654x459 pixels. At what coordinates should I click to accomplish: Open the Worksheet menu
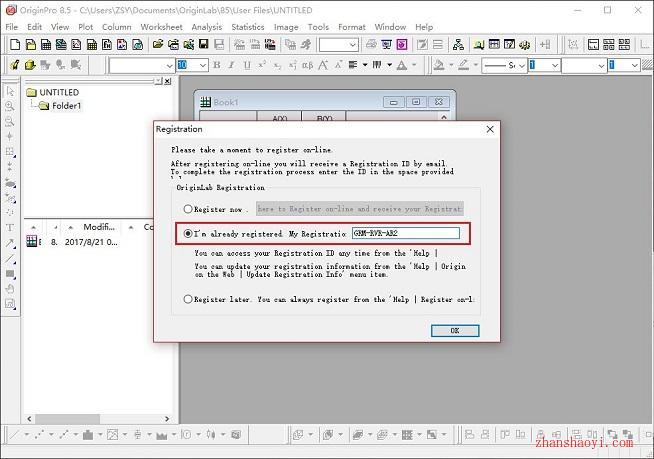coord(161,27)
